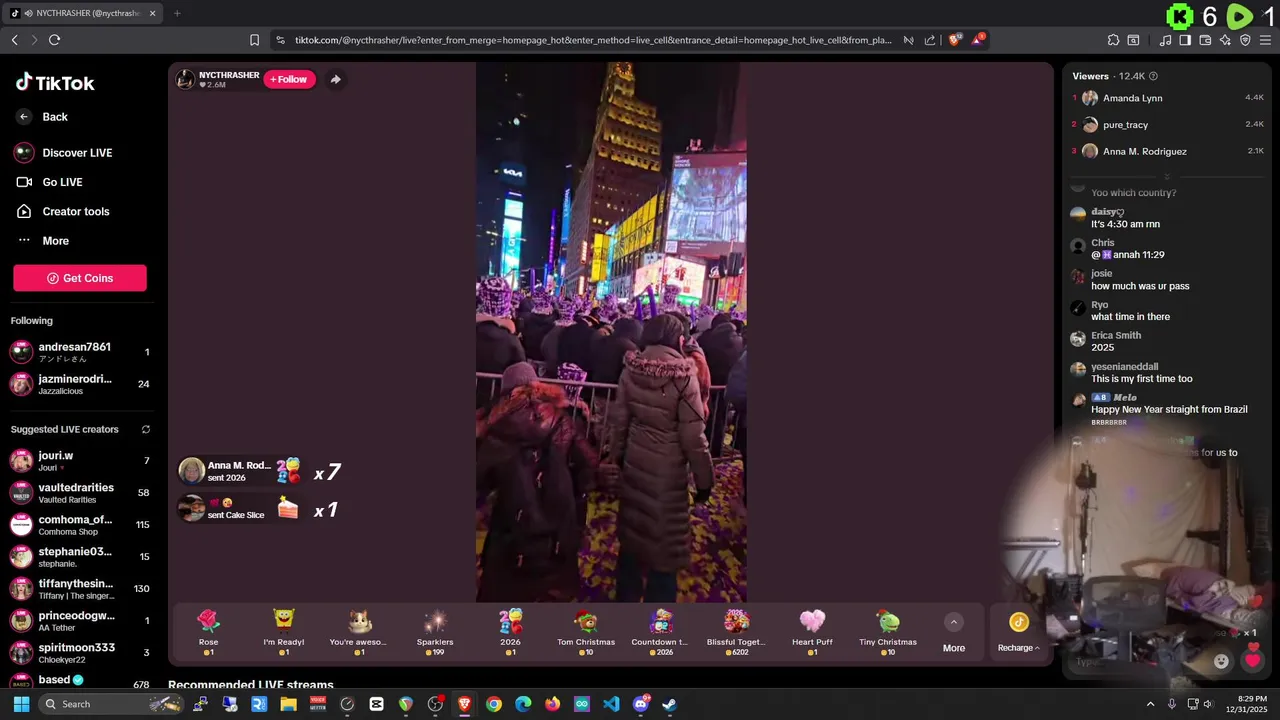This screenshot has width=1280, height=720.
Task: Send the Tom Christmas gift
Action: point(586,632)
